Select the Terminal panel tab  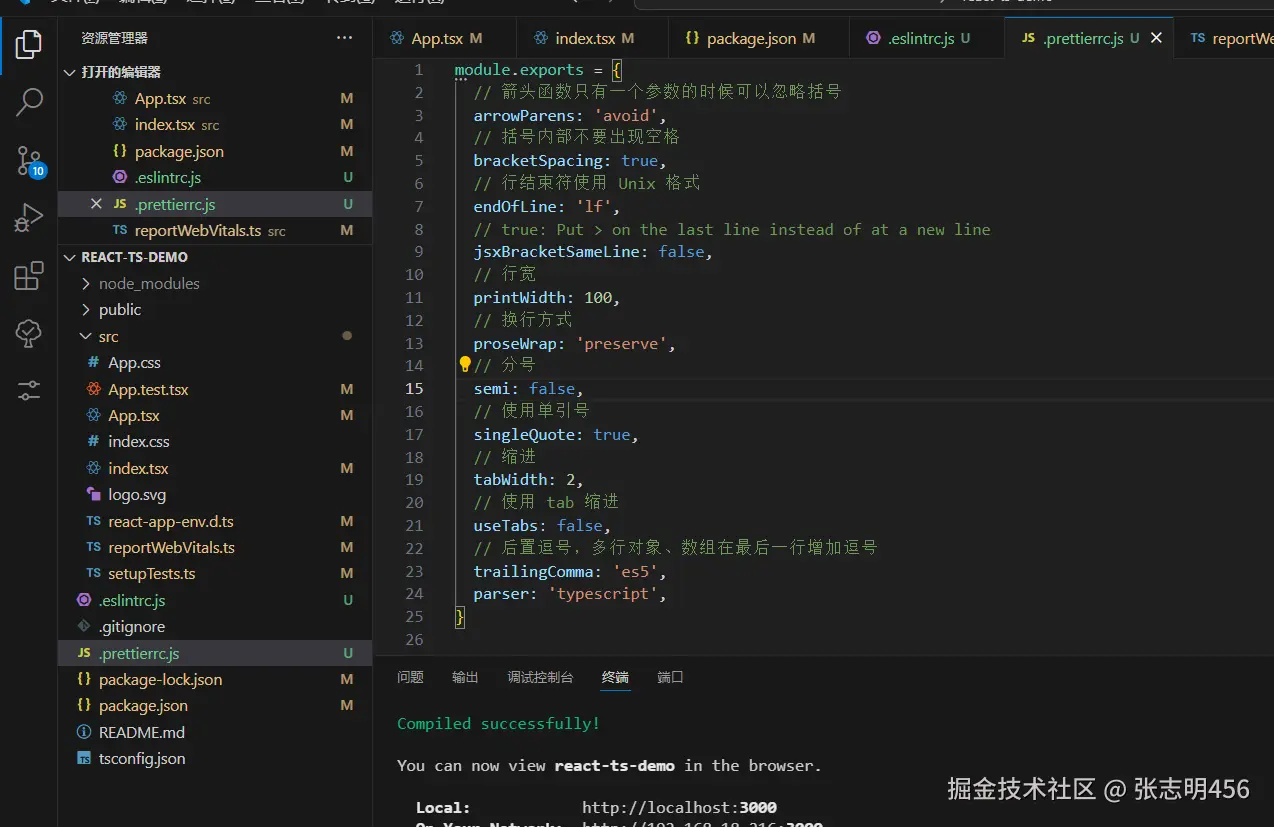(x=615, y=677)
